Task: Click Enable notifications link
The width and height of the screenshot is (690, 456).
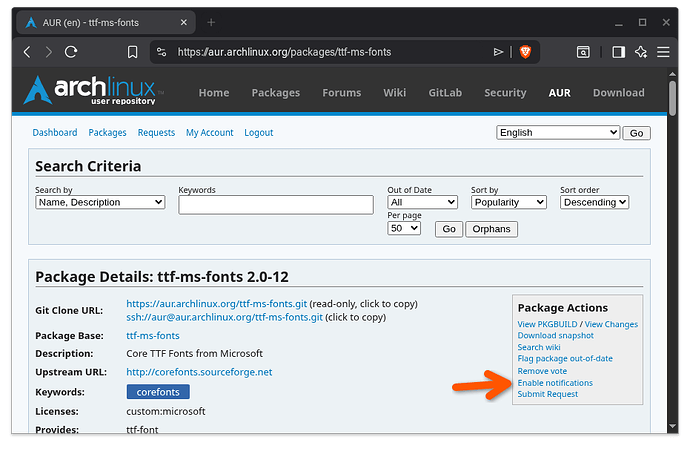Action: pos(555,383)
